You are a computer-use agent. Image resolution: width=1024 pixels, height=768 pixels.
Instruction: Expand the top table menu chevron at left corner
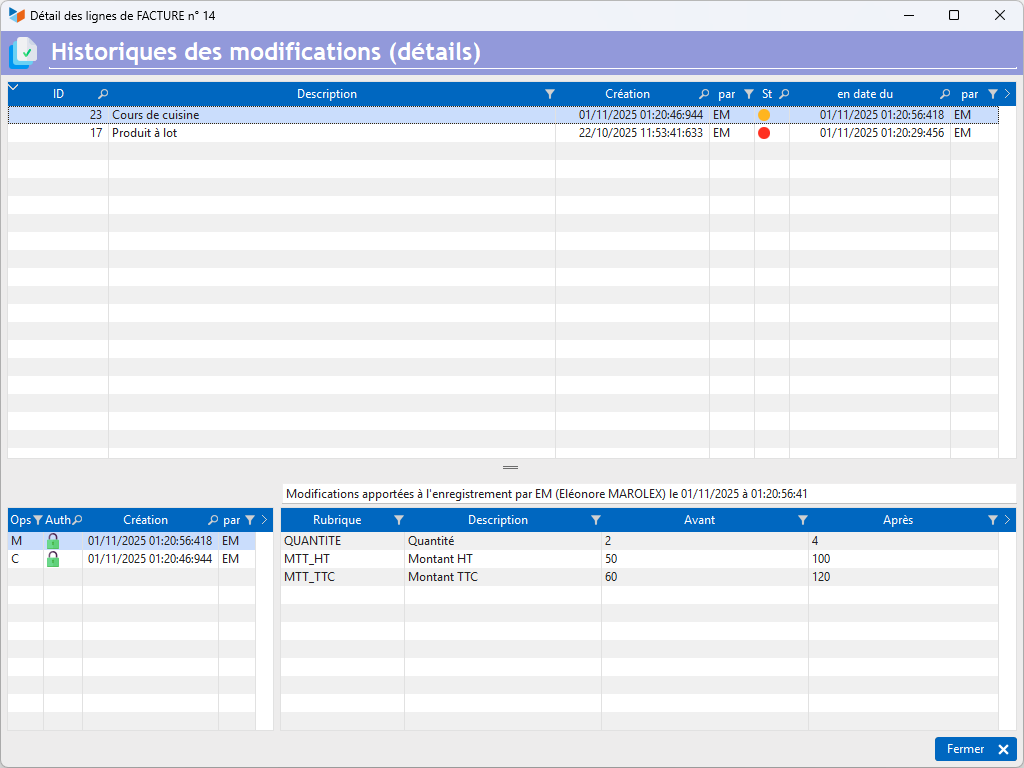point(13,89)
